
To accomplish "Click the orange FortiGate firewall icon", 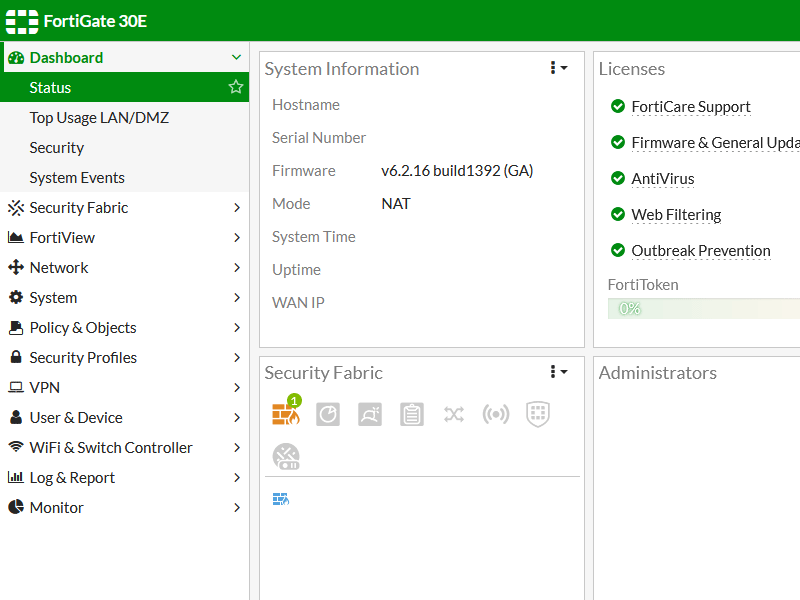I will (x=286, y=414).
